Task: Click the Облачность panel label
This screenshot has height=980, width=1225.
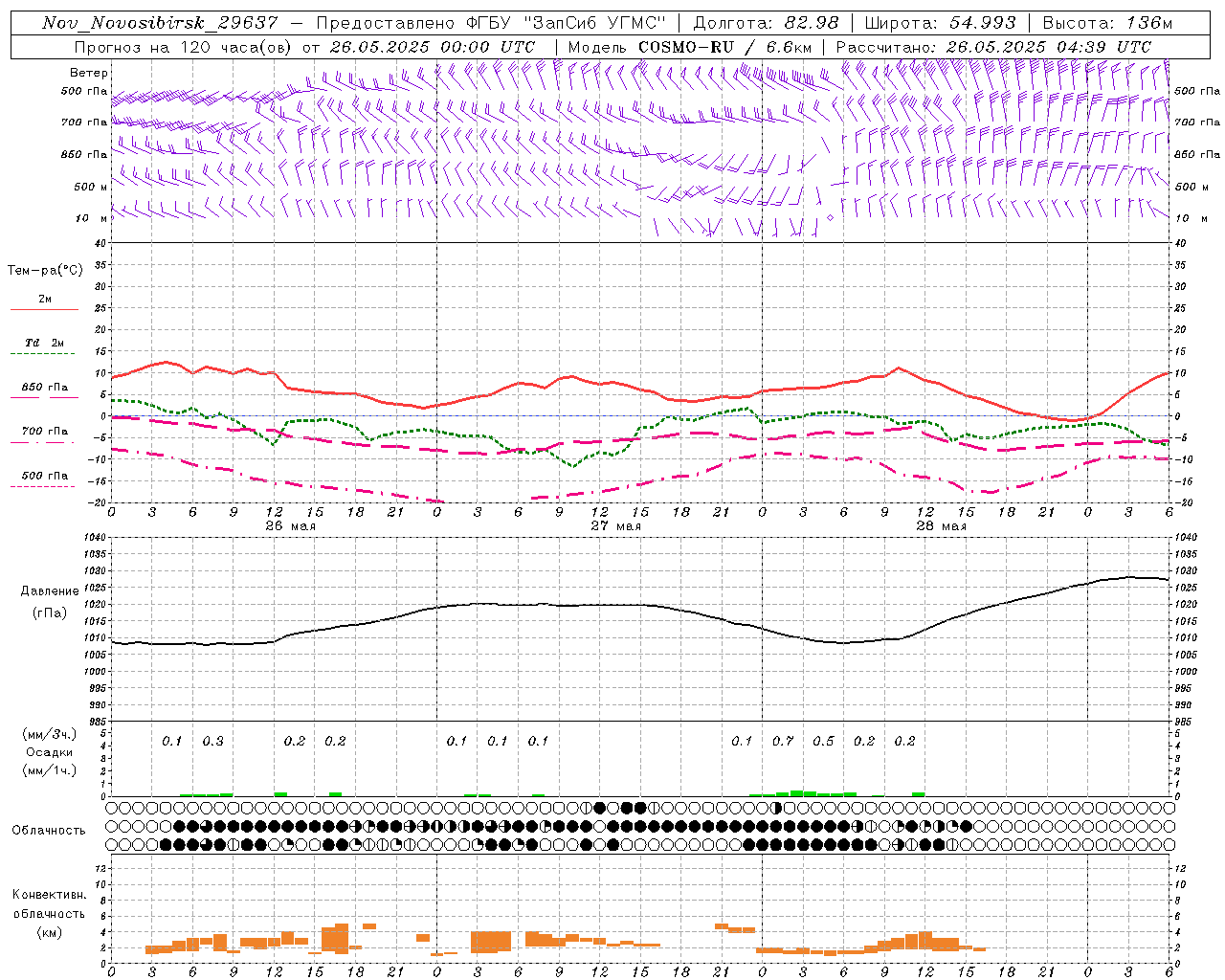Action: tap(49, 831)
